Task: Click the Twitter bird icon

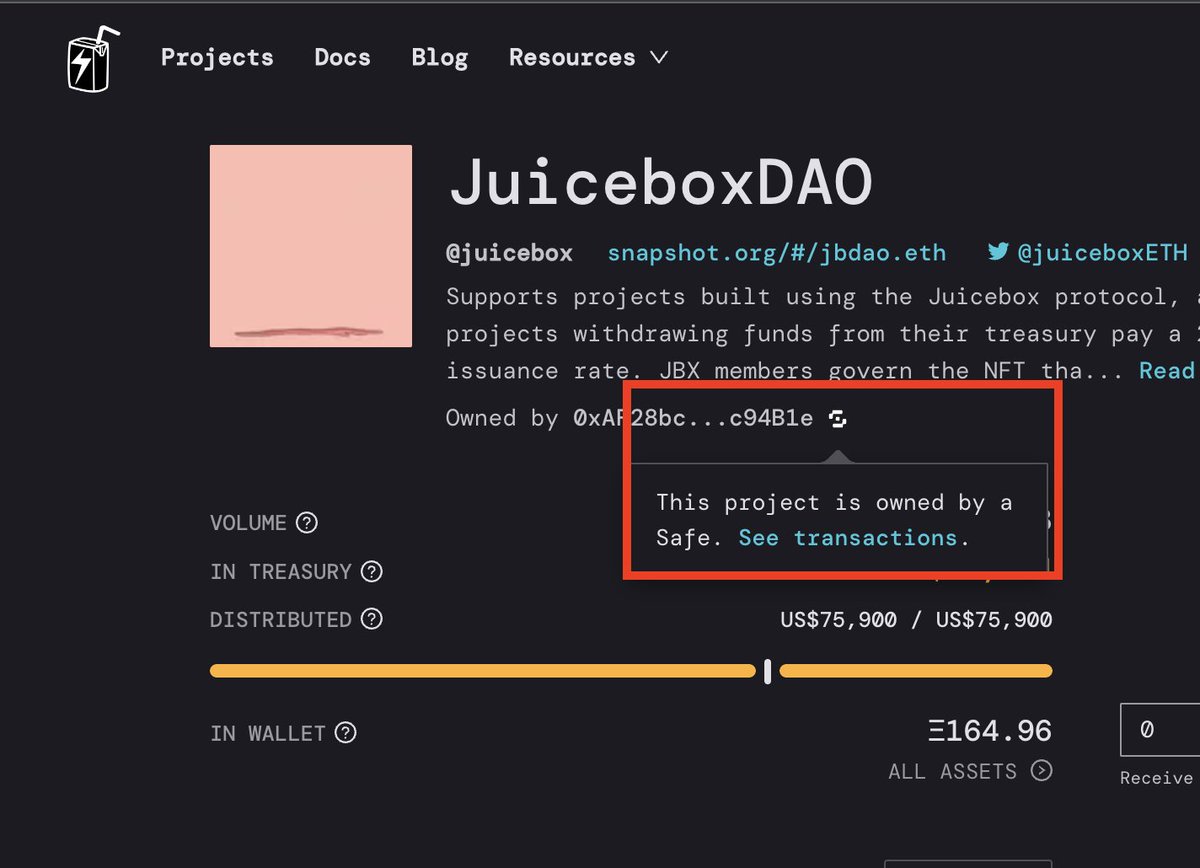Action: tap(998, 252)
